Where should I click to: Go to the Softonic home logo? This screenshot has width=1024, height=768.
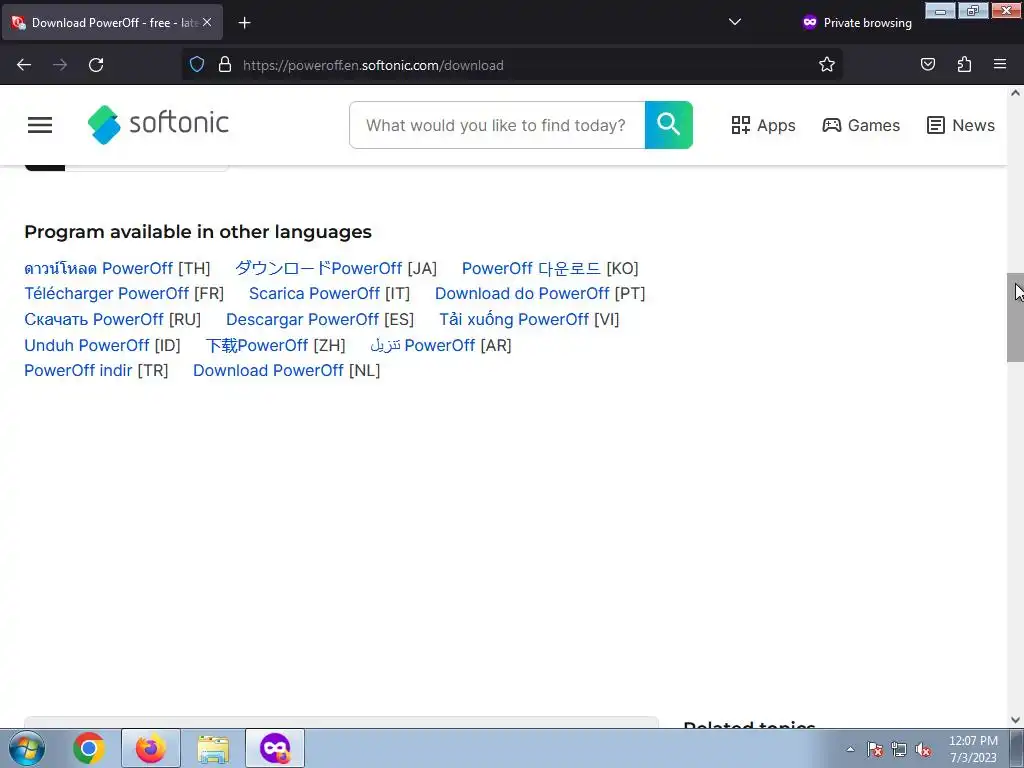click(158, 124)
